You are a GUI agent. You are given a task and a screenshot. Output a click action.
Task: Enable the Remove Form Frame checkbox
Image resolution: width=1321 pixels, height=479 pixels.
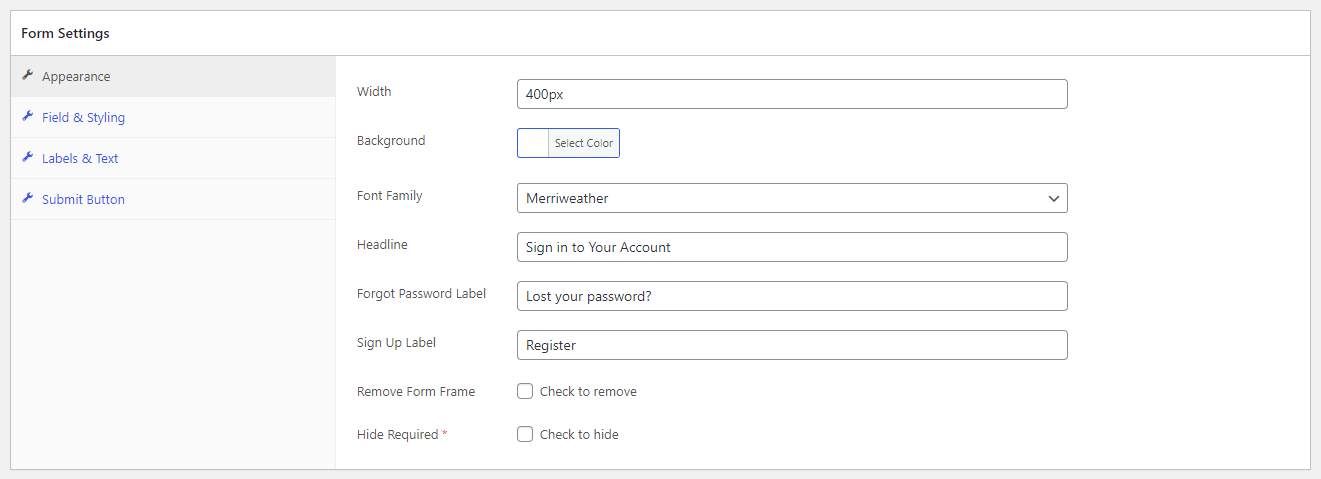[525, 391]
